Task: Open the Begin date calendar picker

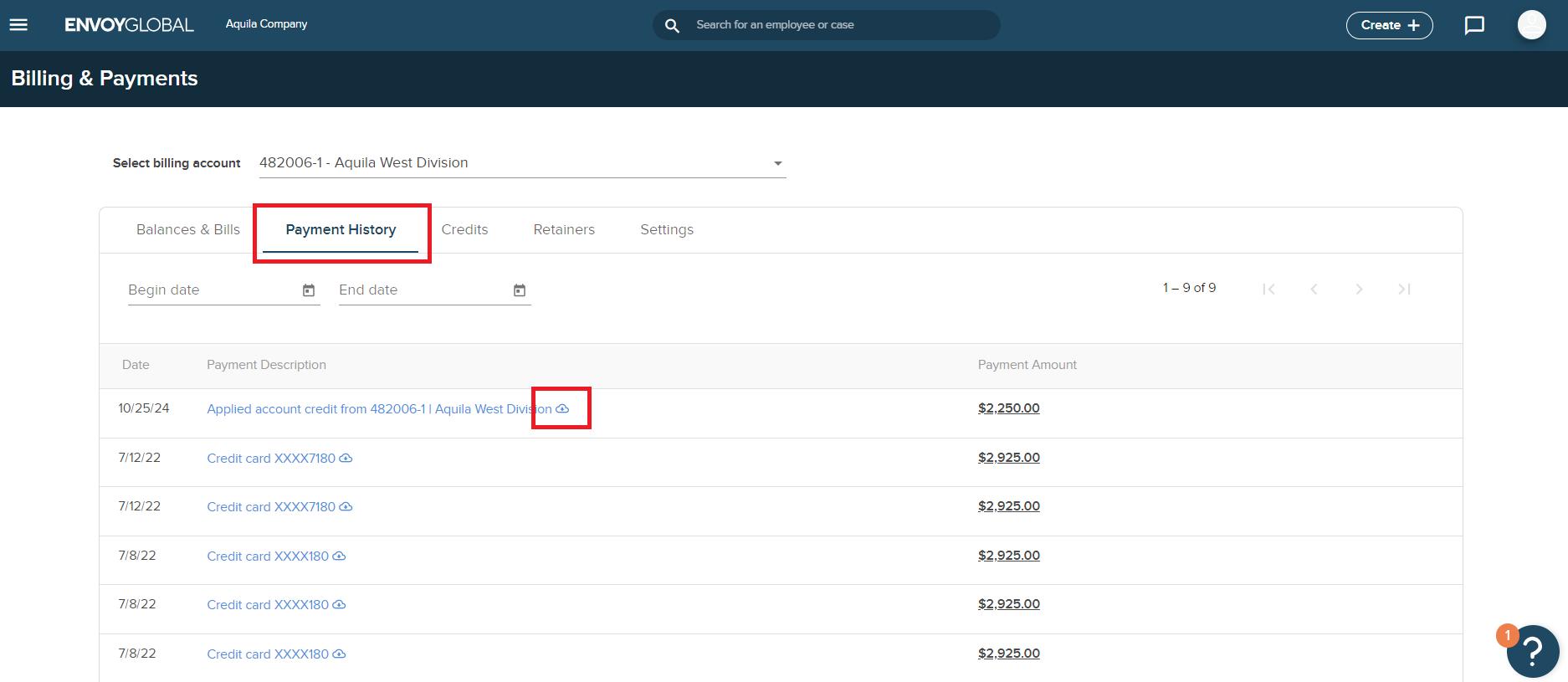Action: [x=309, y=290]
